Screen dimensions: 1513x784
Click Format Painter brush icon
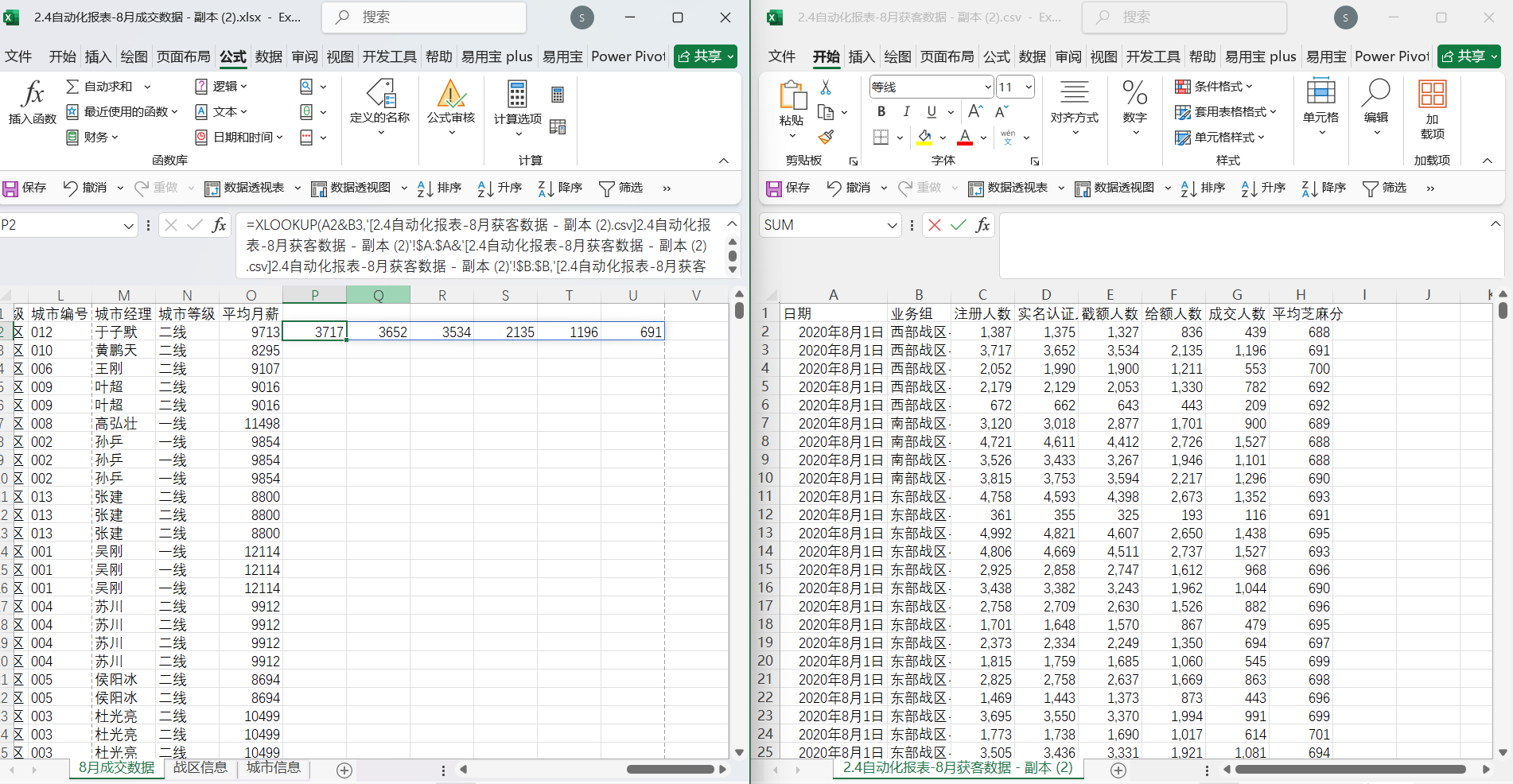tap(826, 138)
